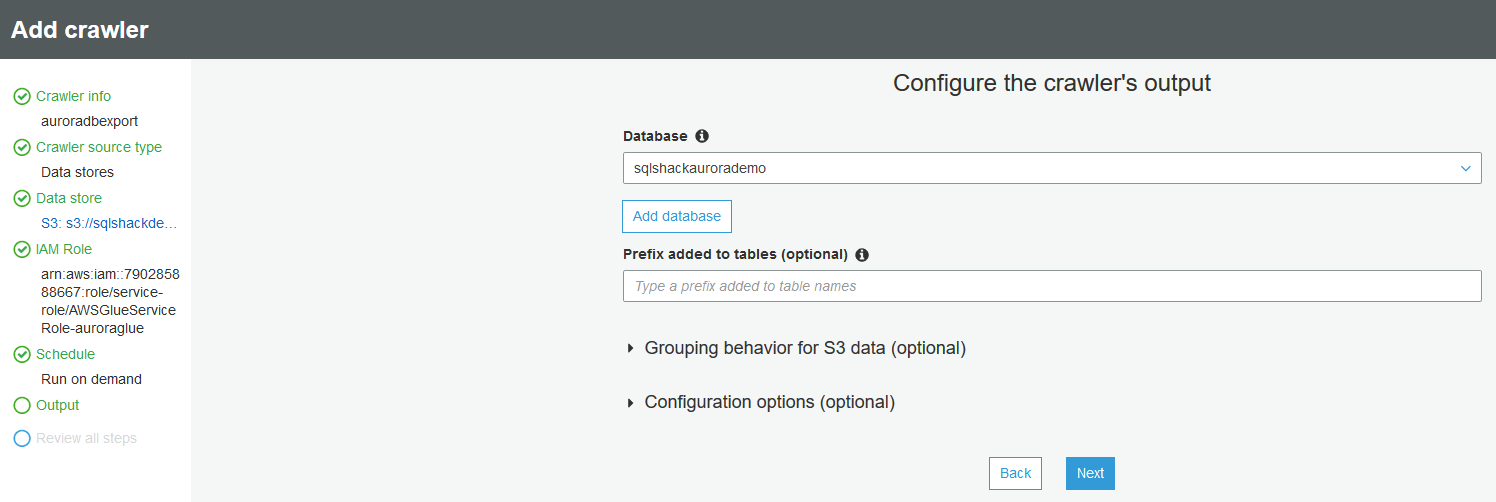
Task: Go Back to the previous step
Action: 1015,474
